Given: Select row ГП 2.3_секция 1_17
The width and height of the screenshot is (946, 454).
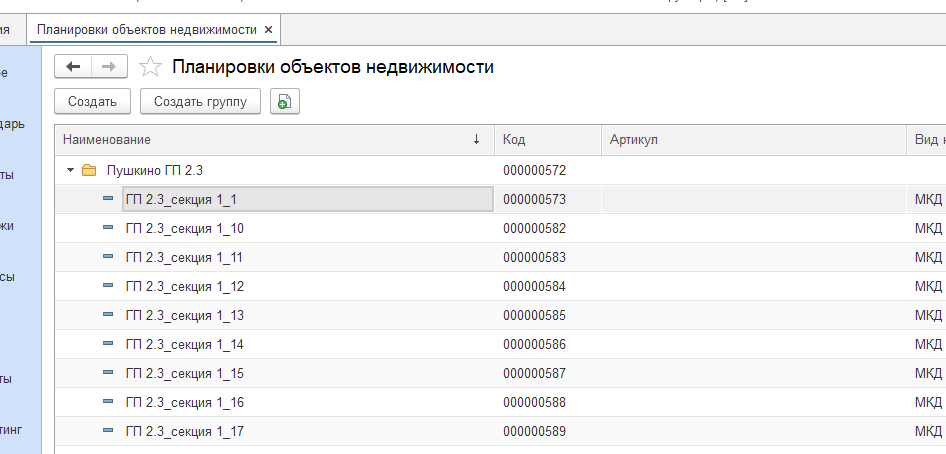Looking at the screenshot, I should [x=185, y=432].
